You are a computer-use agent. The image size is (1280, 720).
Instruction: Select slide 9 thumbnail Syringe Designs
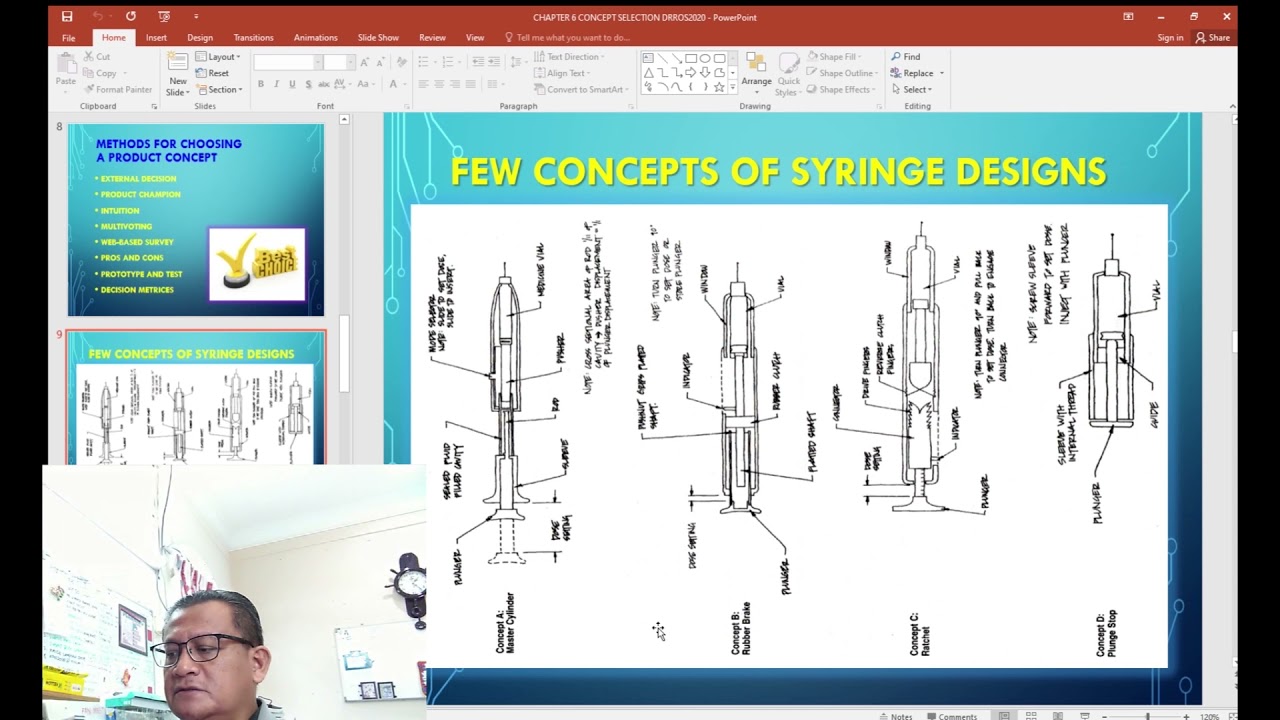(196, 398)
